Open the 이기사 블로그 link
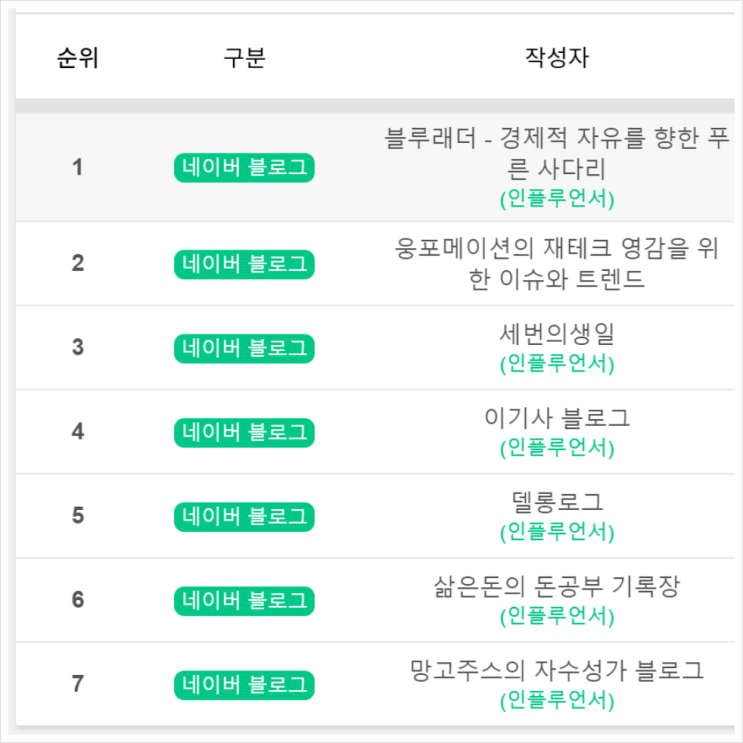743x743 pixels. (556, 417)
